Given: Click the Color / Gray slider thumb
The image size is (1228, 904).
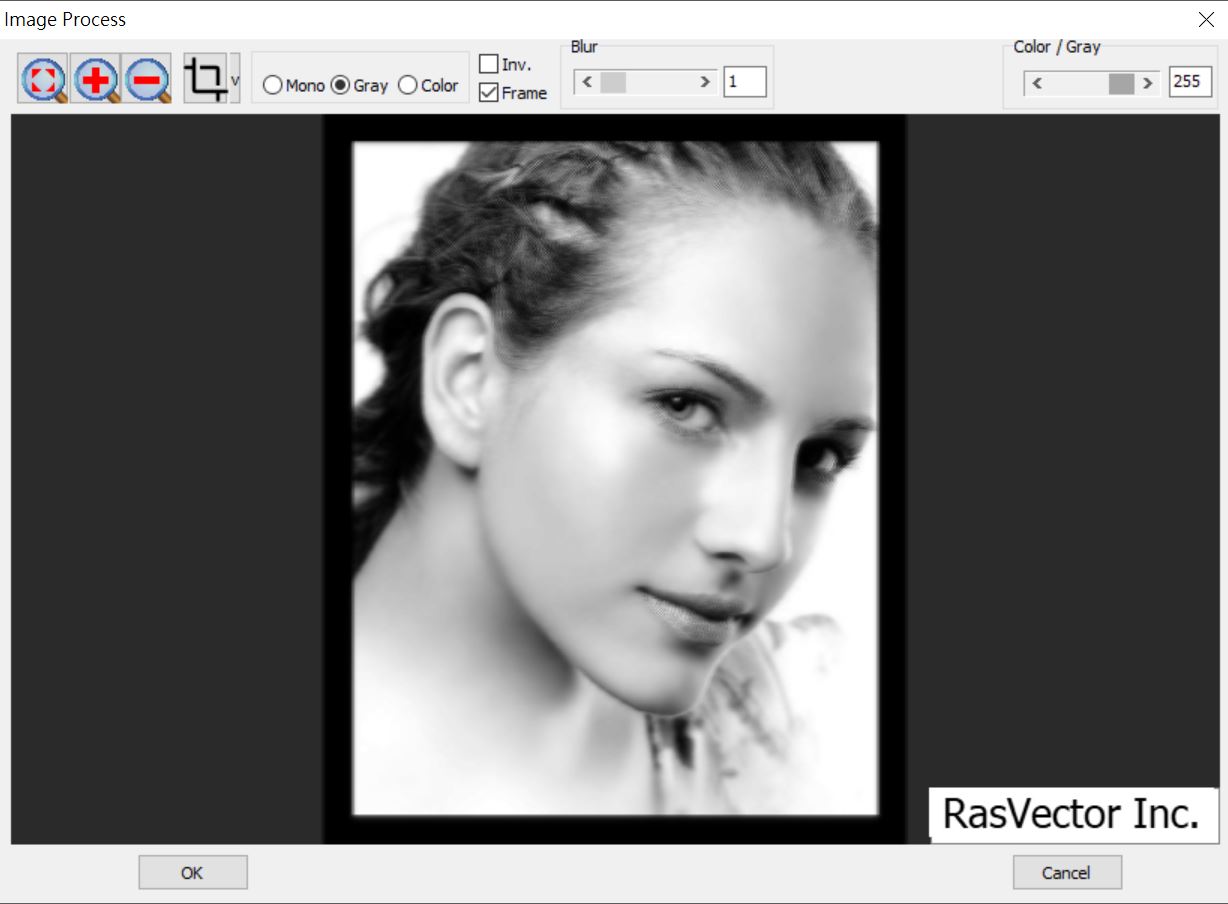Looking at the screenshot, I should (x=1120, y=84).
